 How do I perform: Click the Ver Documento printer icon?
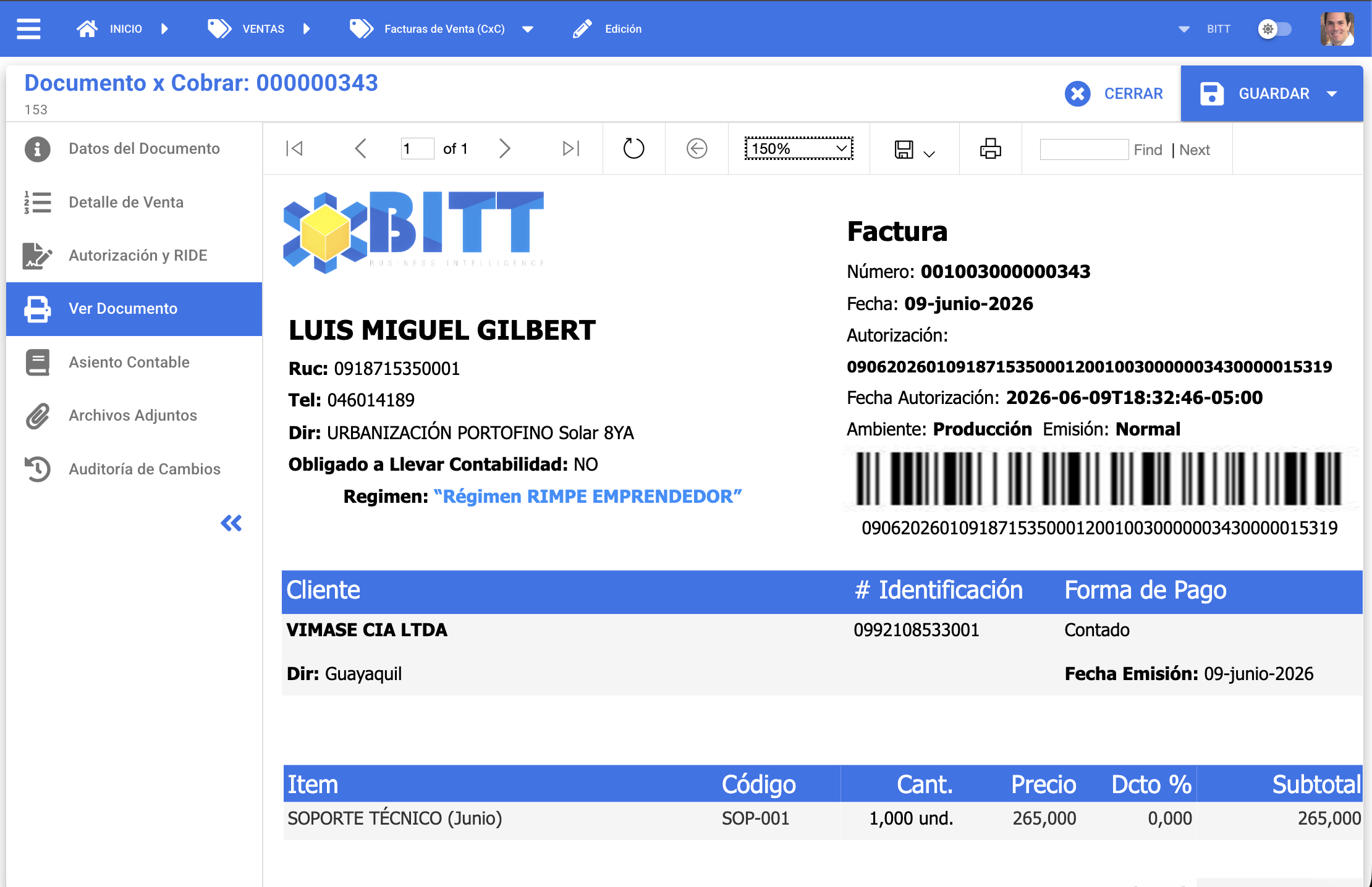(x=38, y=309)
